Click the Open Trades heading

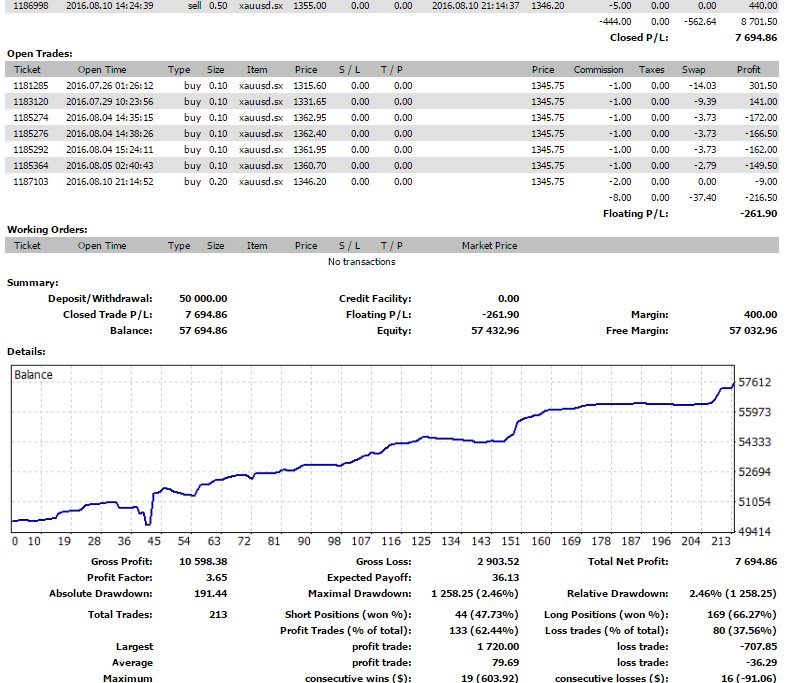[x=40, y=54]
